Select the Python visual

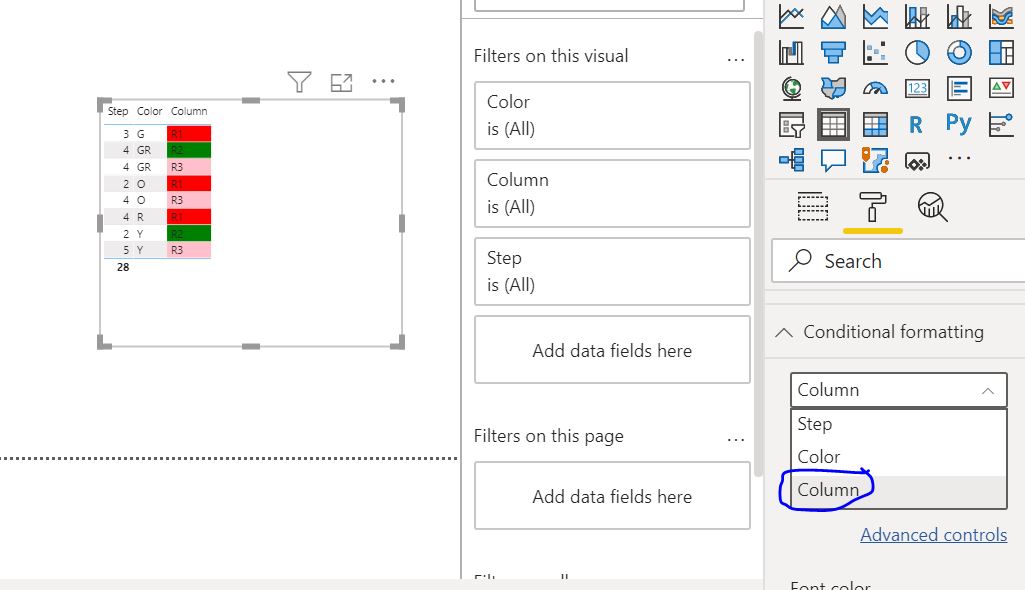pos(958,123)
